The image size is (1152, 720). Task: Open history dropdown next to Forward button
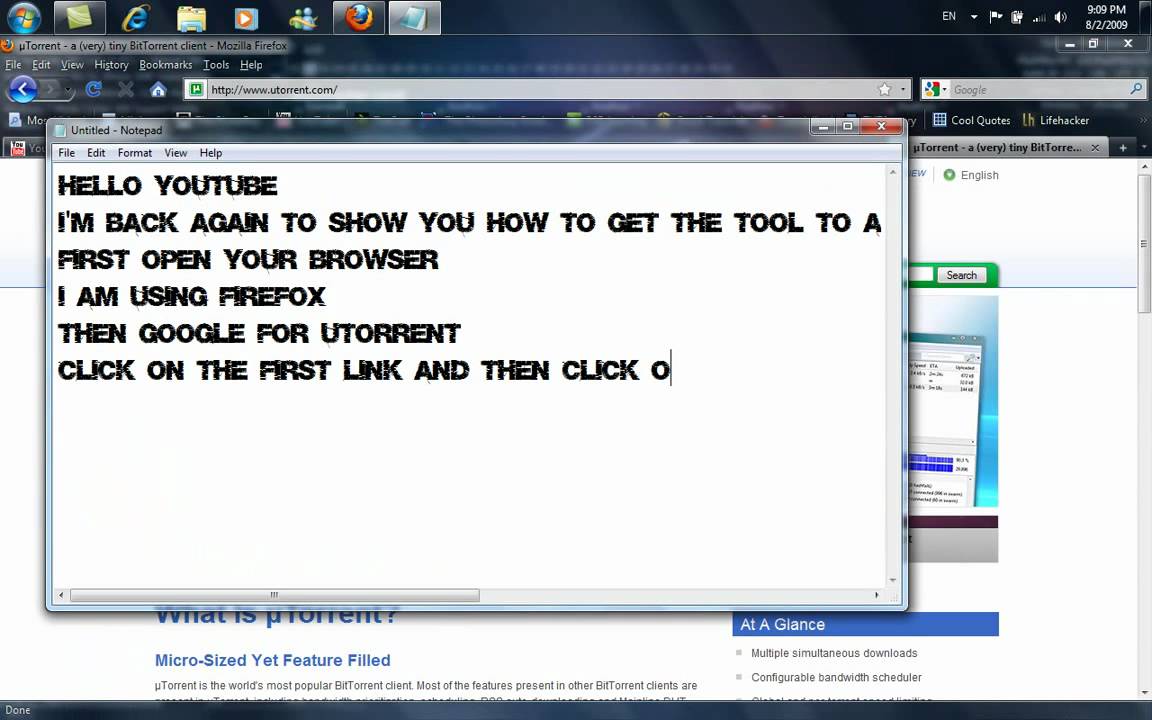(x=68, y=90)
